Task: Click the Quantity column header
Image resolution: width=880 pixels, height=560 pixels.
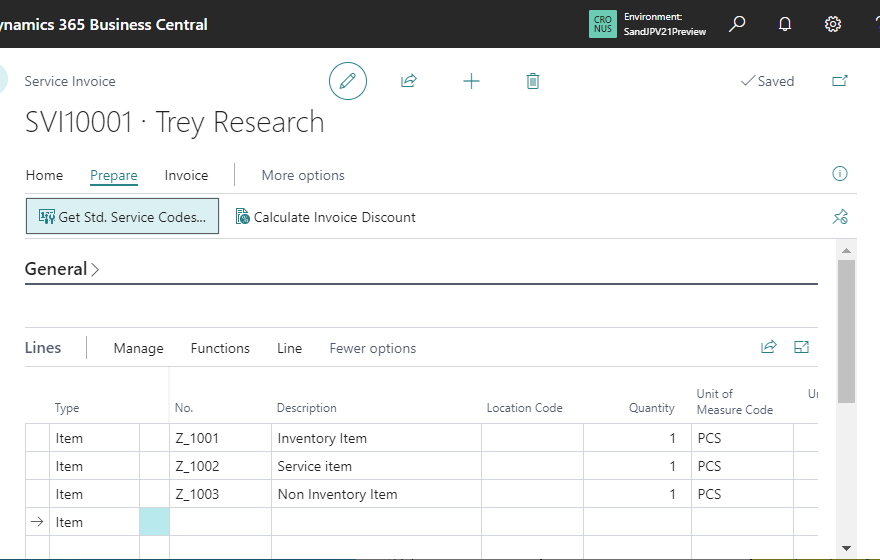Action: [x=652, y=408]
